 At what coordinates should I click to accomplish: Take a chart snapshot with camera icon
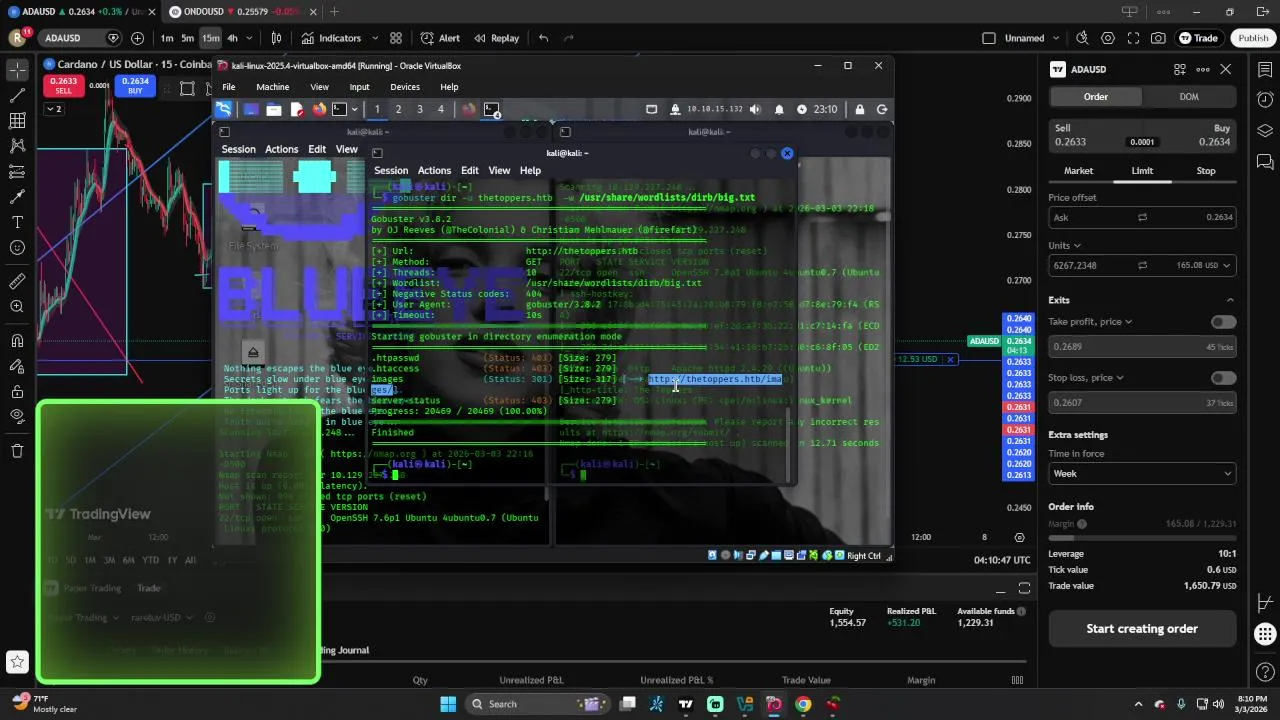1158,38
